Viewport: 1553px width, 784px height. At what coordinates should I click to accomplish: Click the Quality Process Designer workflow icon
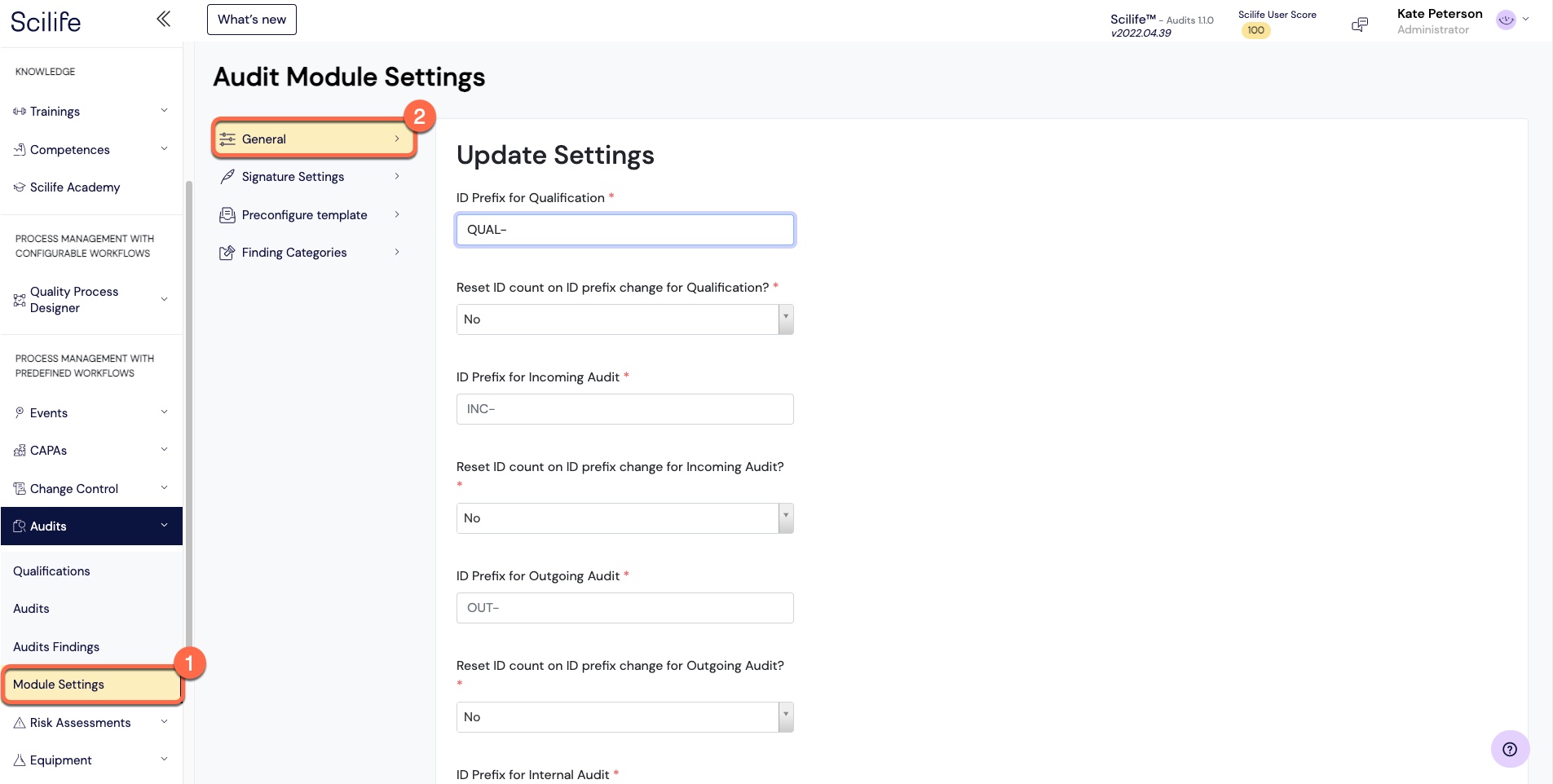[20, 300]
